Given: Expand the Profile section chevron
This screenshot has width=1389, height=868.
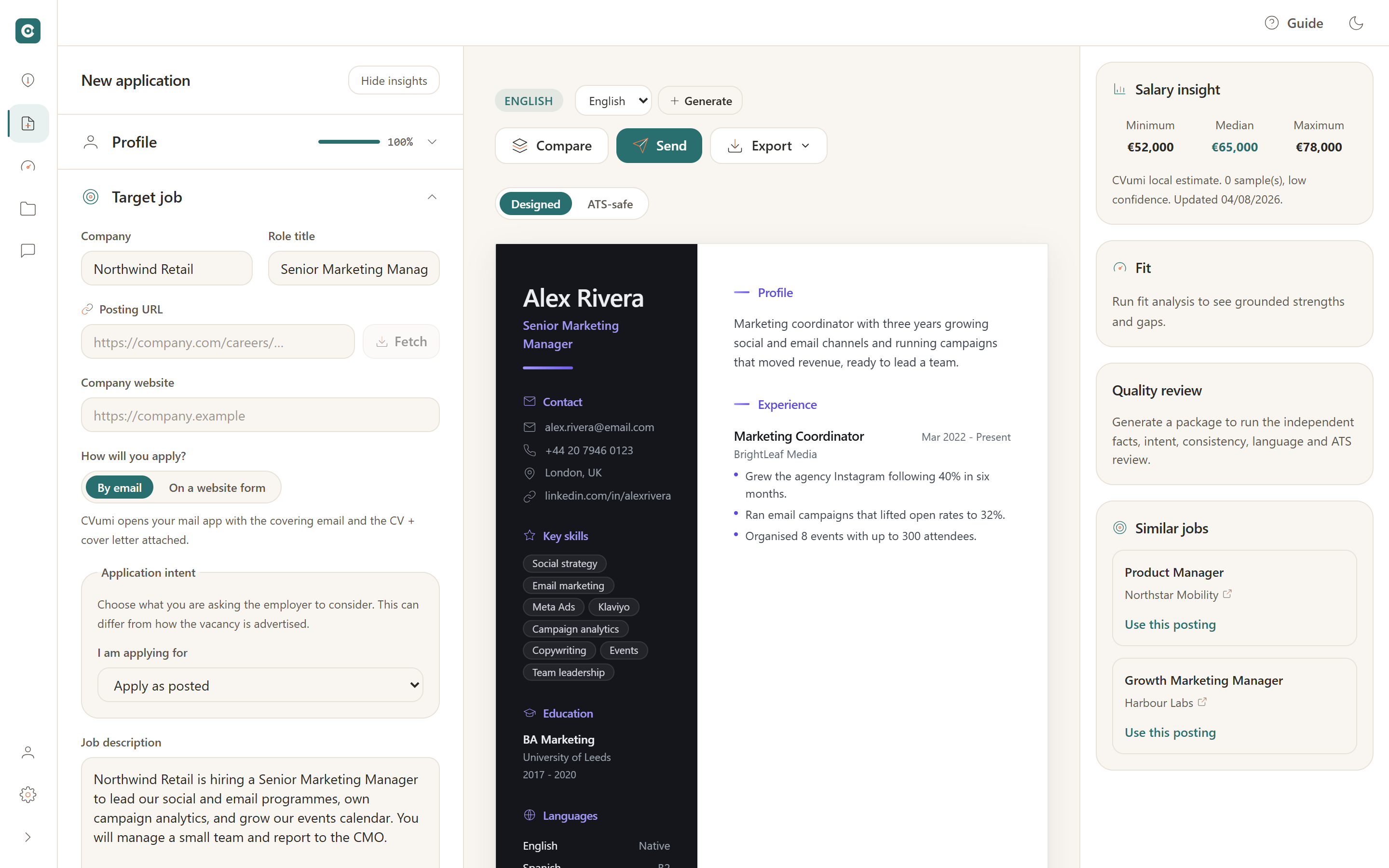Looking at the screenshot, I should coord(432,142).
